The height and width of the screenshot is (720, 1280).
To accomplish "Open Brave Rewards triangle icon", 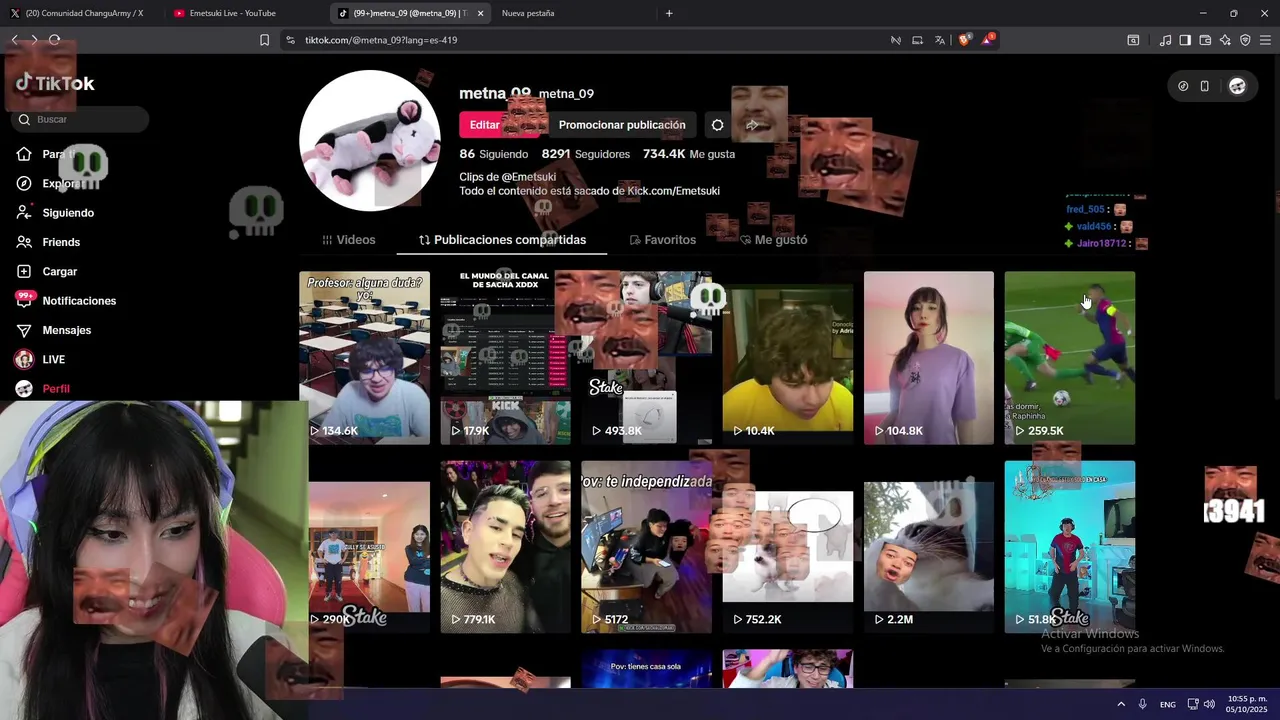I will [989, 40].
